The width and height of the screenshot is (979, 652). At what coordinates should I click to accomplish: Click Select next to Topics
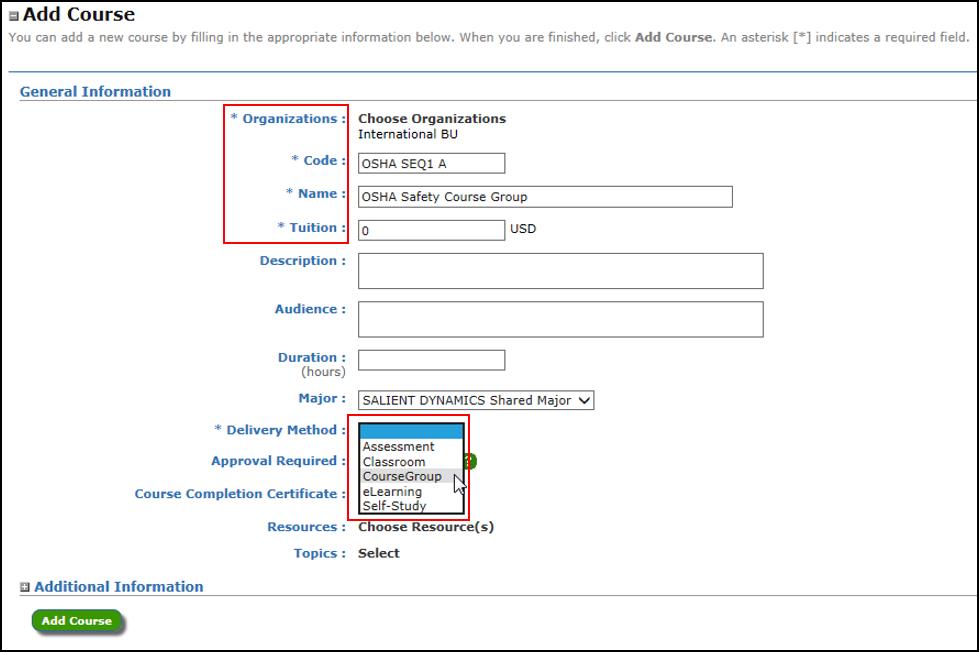tap(379, 553)
